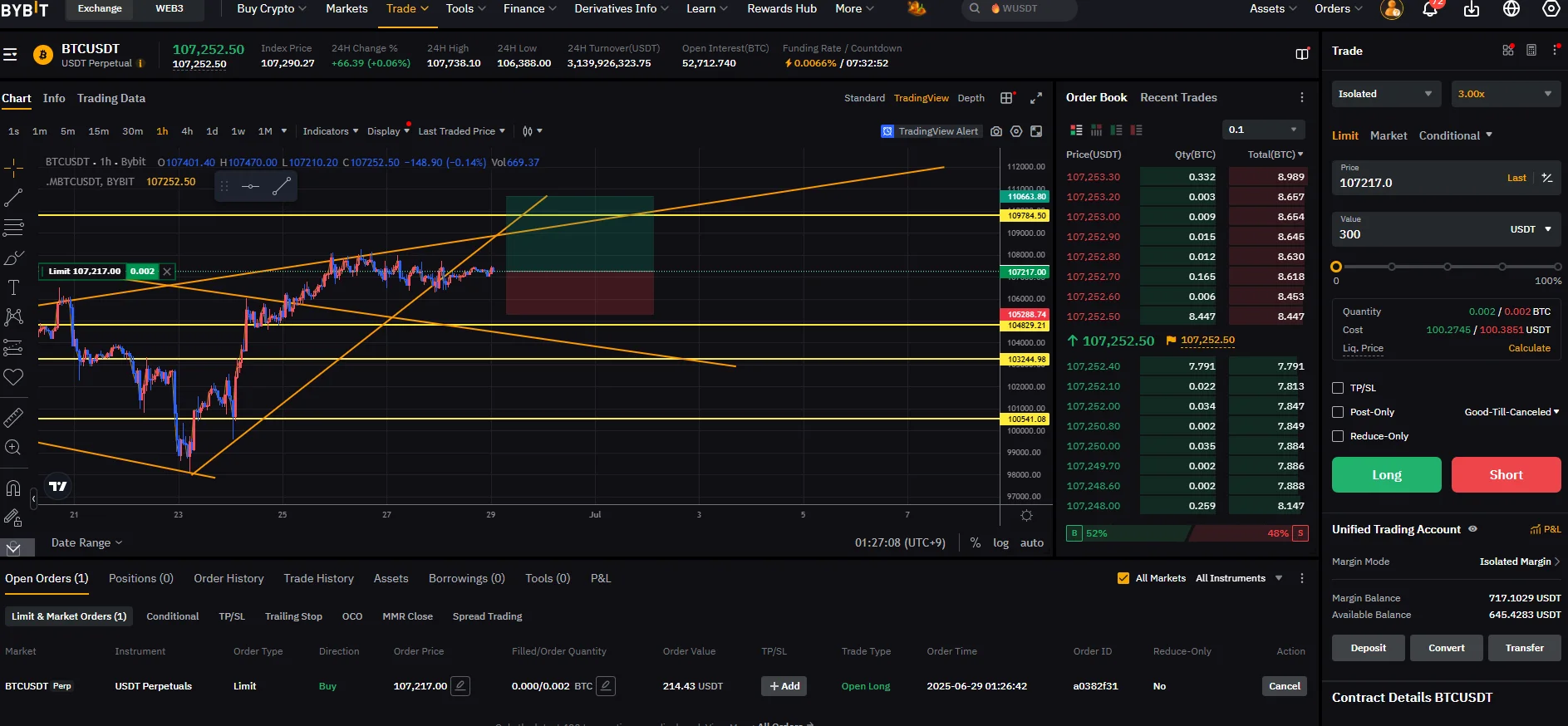Open the chart grid layout icon
This screenshot has height=726, width=1568.
click(x=1007, y=98)
